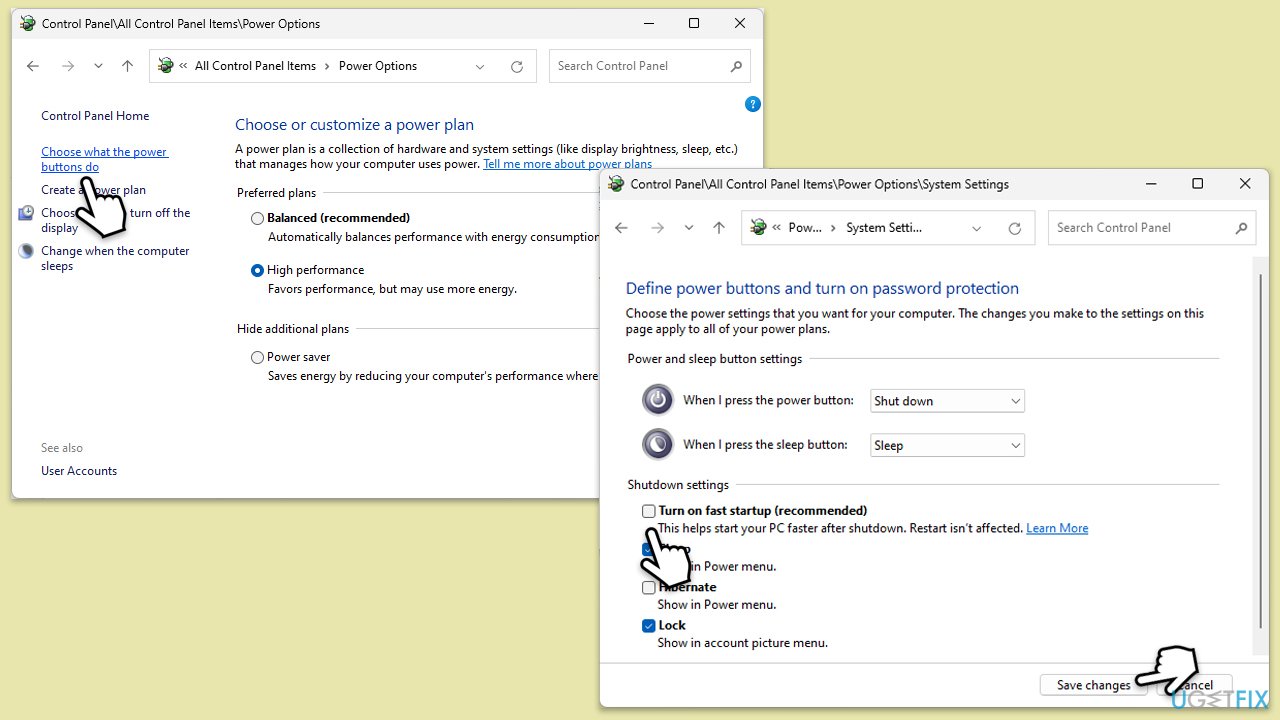
Task: Expand address history dropdown in System Settings window
Action: pyautogui.click(x=977, y=229)
